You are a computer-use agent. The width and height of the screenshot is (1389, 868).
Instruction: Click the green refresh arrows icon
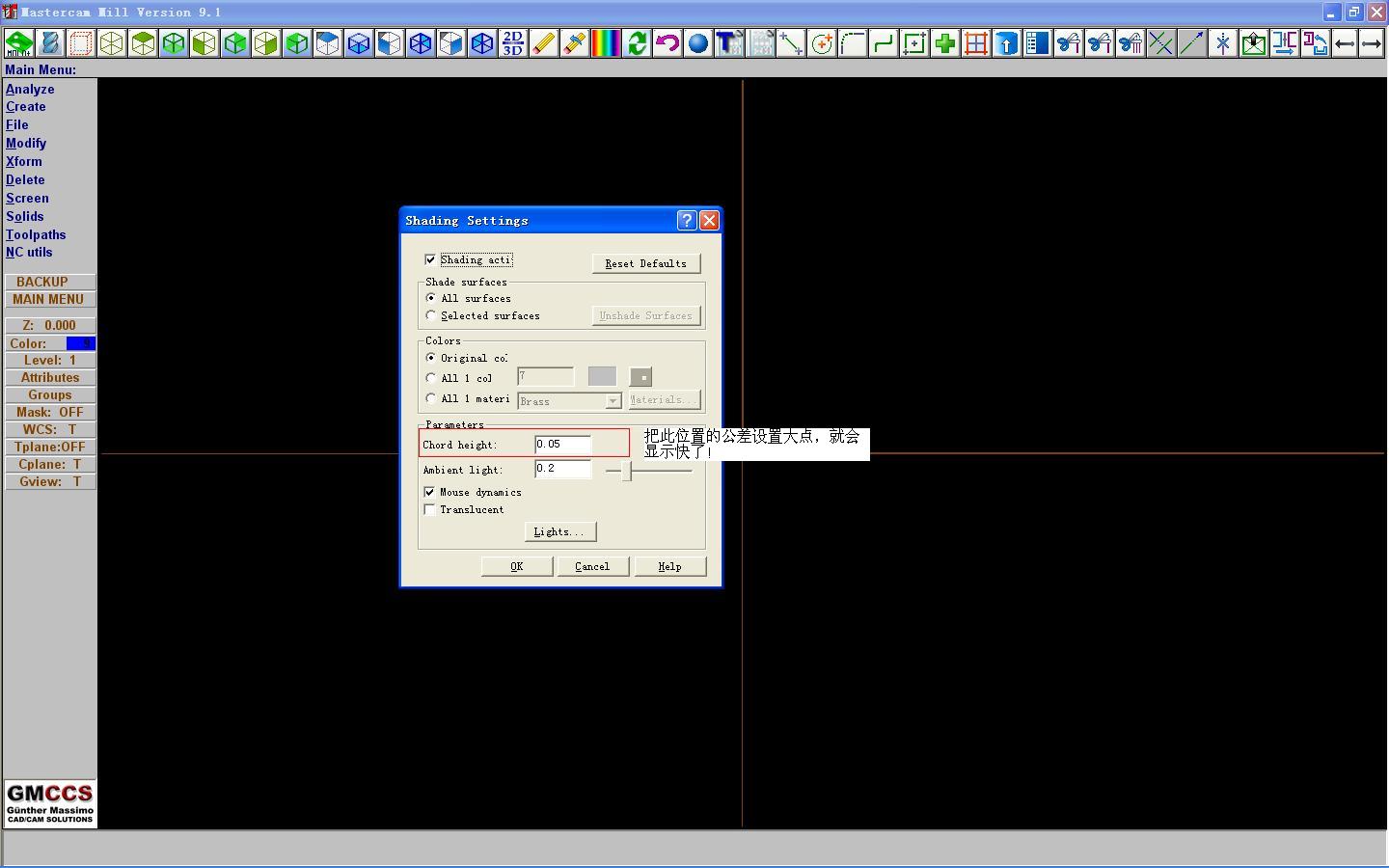pyautogui.click(x=637, y=43)
